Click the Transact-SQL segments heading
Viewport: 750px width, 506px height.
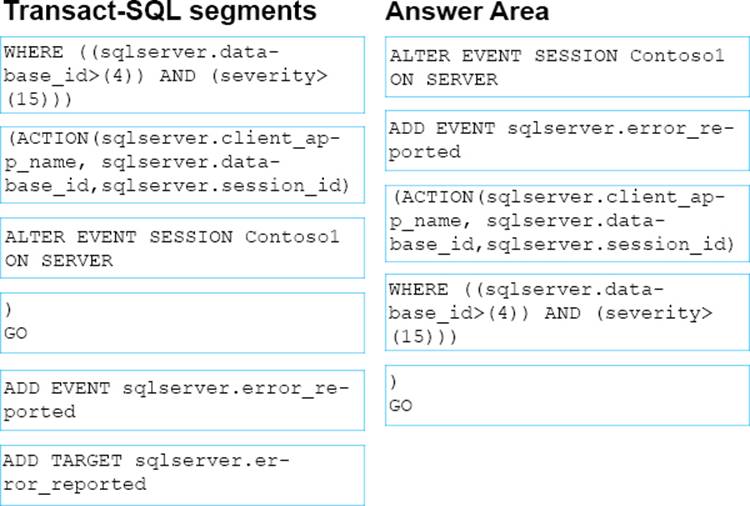pos(160,13)
